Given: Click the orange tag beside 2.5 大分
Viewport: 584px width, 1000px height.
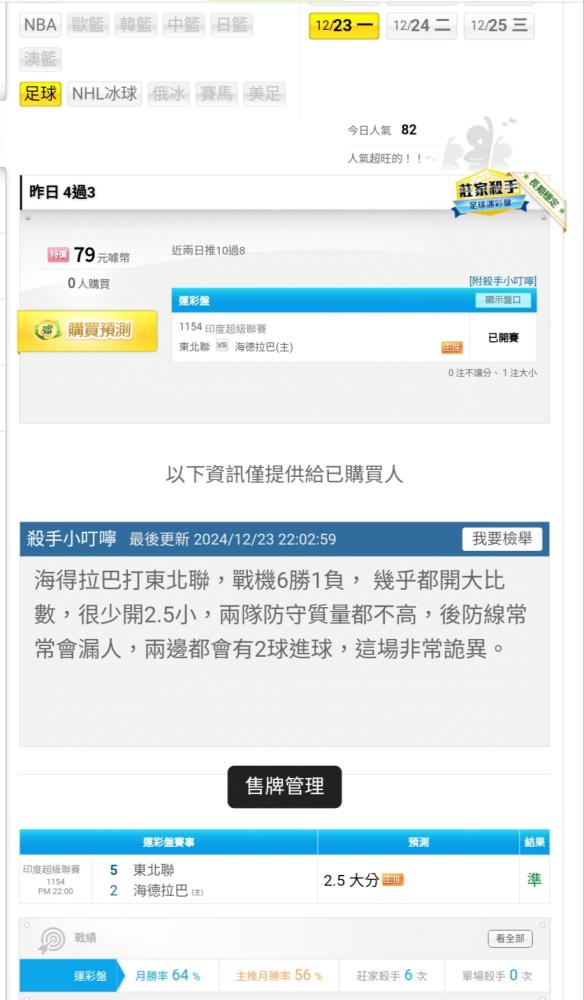Looking at the screenshot, I should tap(393, 880).
